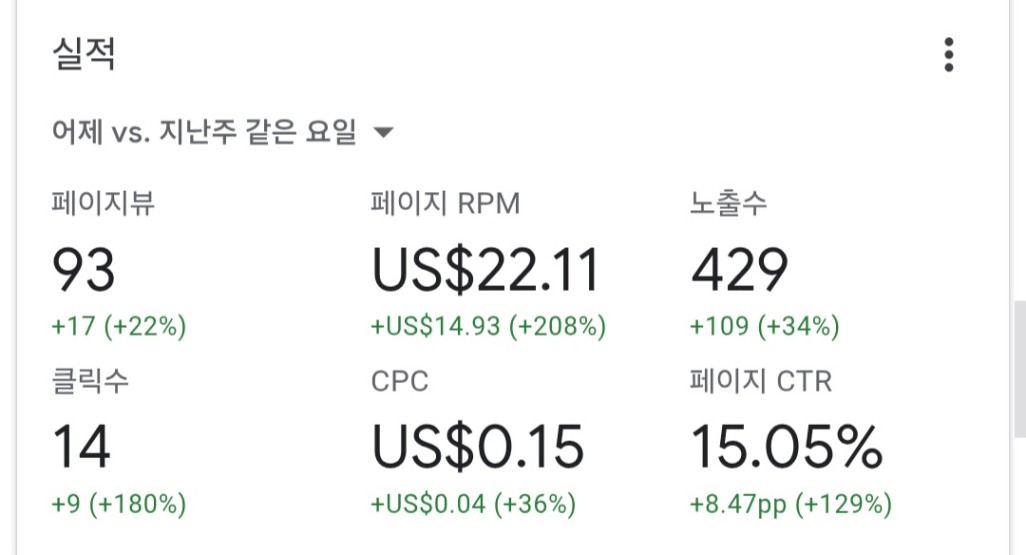This screenshot has height=555, width=1026.
Task: Click the 페이지뷰 metric label
Action: pos(103,204)
